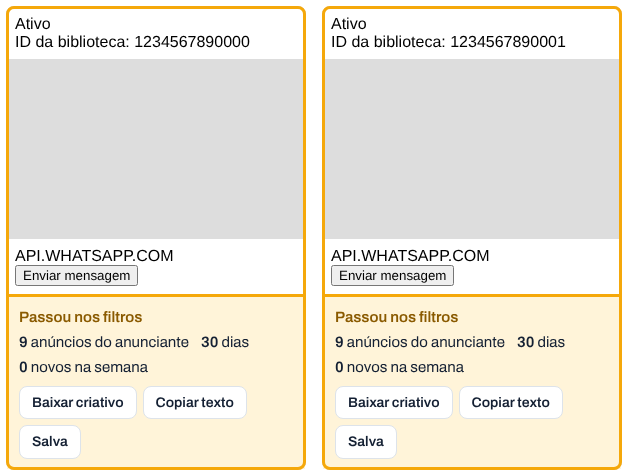Click '9 anúncios do anunciante' in left card
Image resolution: width=630 pixels, height=470 pixels.
pyautogui.click(x=104, y=342)
